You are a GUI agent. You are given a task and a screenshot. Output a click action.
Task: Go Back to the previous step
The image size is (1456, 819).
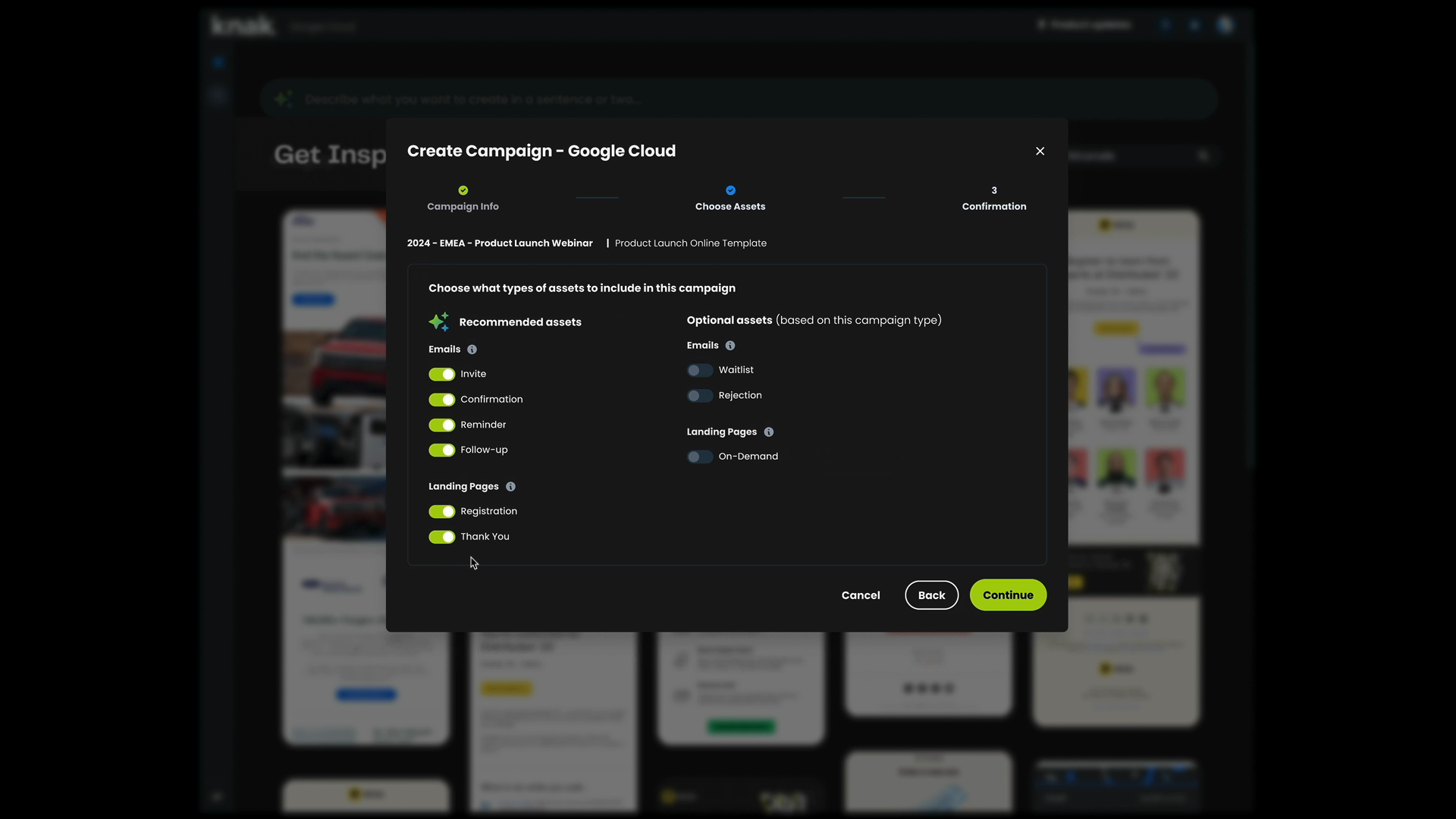(932, 595)
